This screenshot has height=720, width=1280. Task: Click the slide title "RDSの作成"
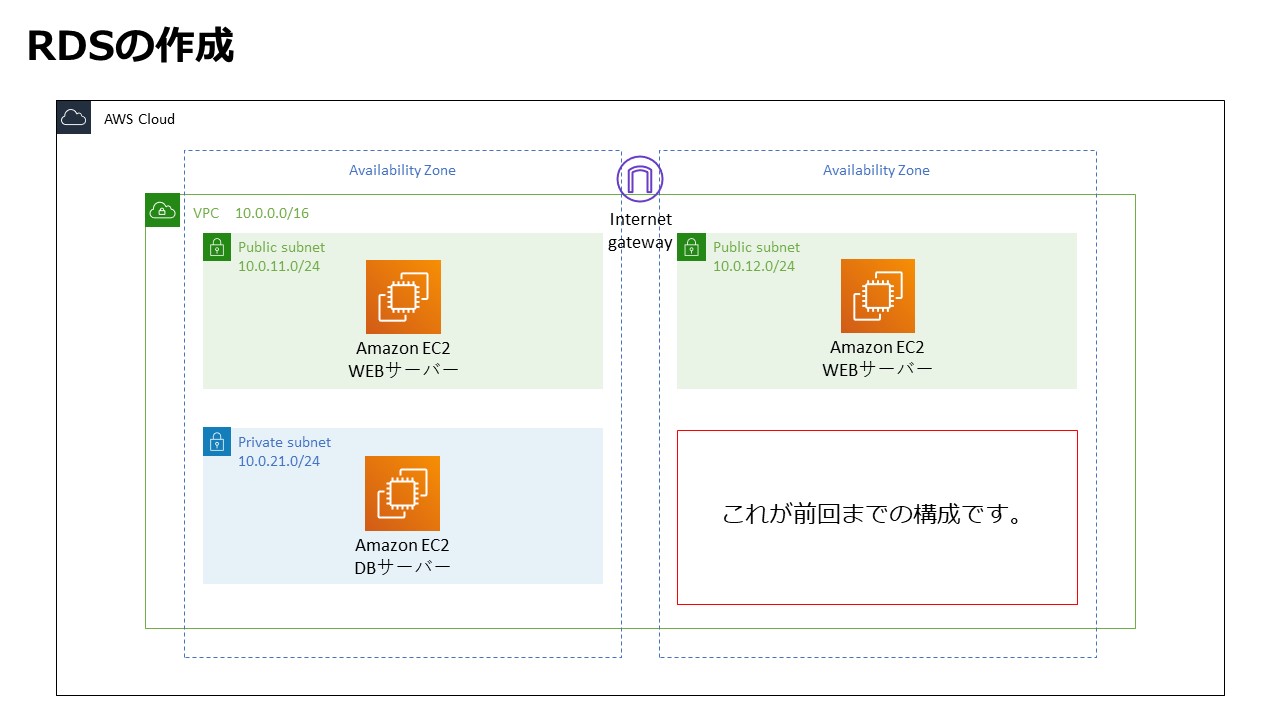click(x=130, y=45)
